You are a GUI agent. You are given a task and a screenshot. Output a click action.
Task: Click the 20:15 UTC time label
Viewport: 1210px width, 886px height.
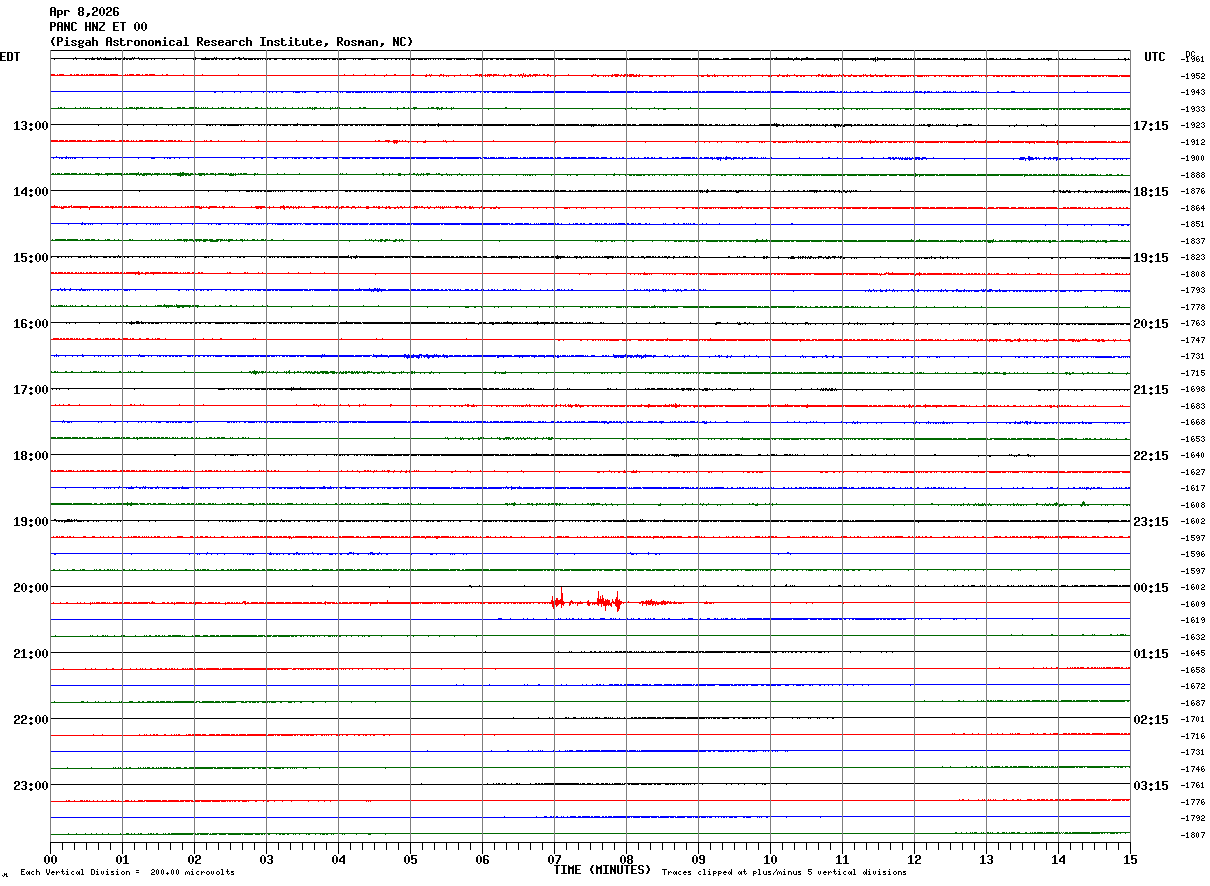pyautogui.click(x=1150, y=324)
